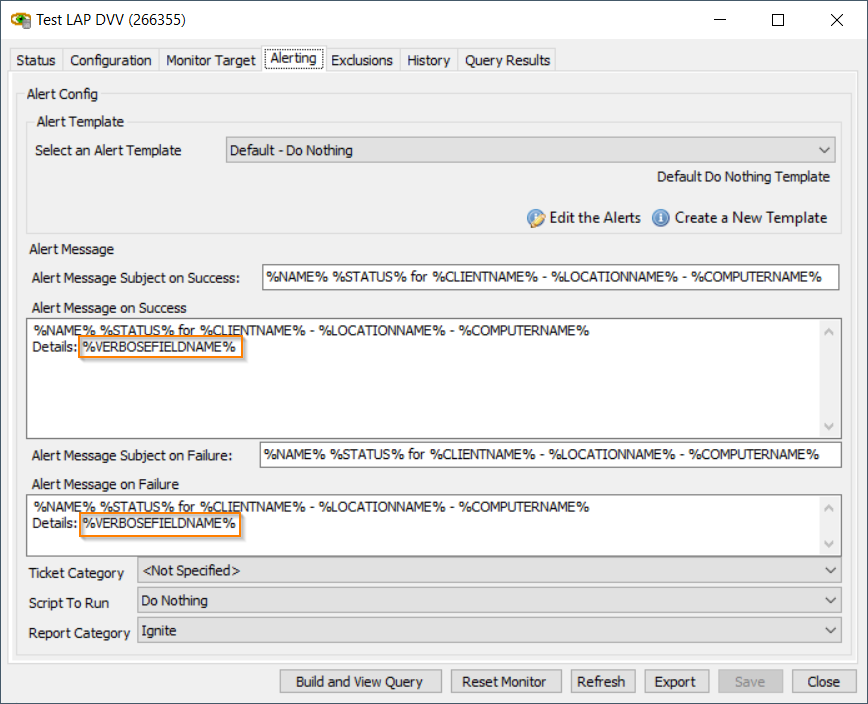
Task: Open the Report Category dropdown
Action: [x=489, y=630]
